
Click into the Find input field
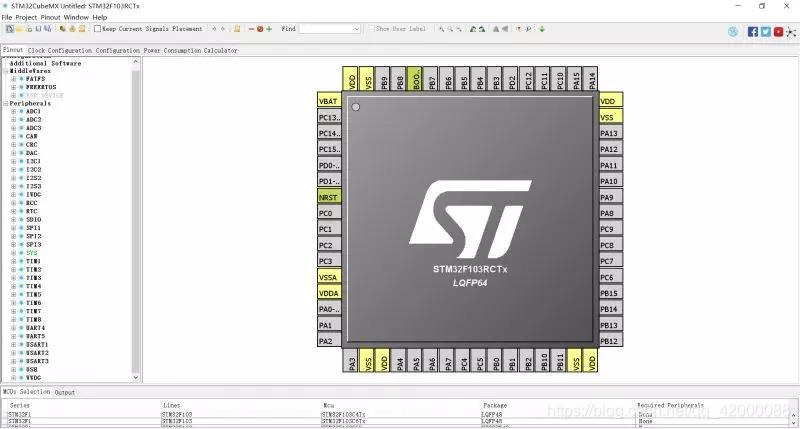[x=326, y=29]
